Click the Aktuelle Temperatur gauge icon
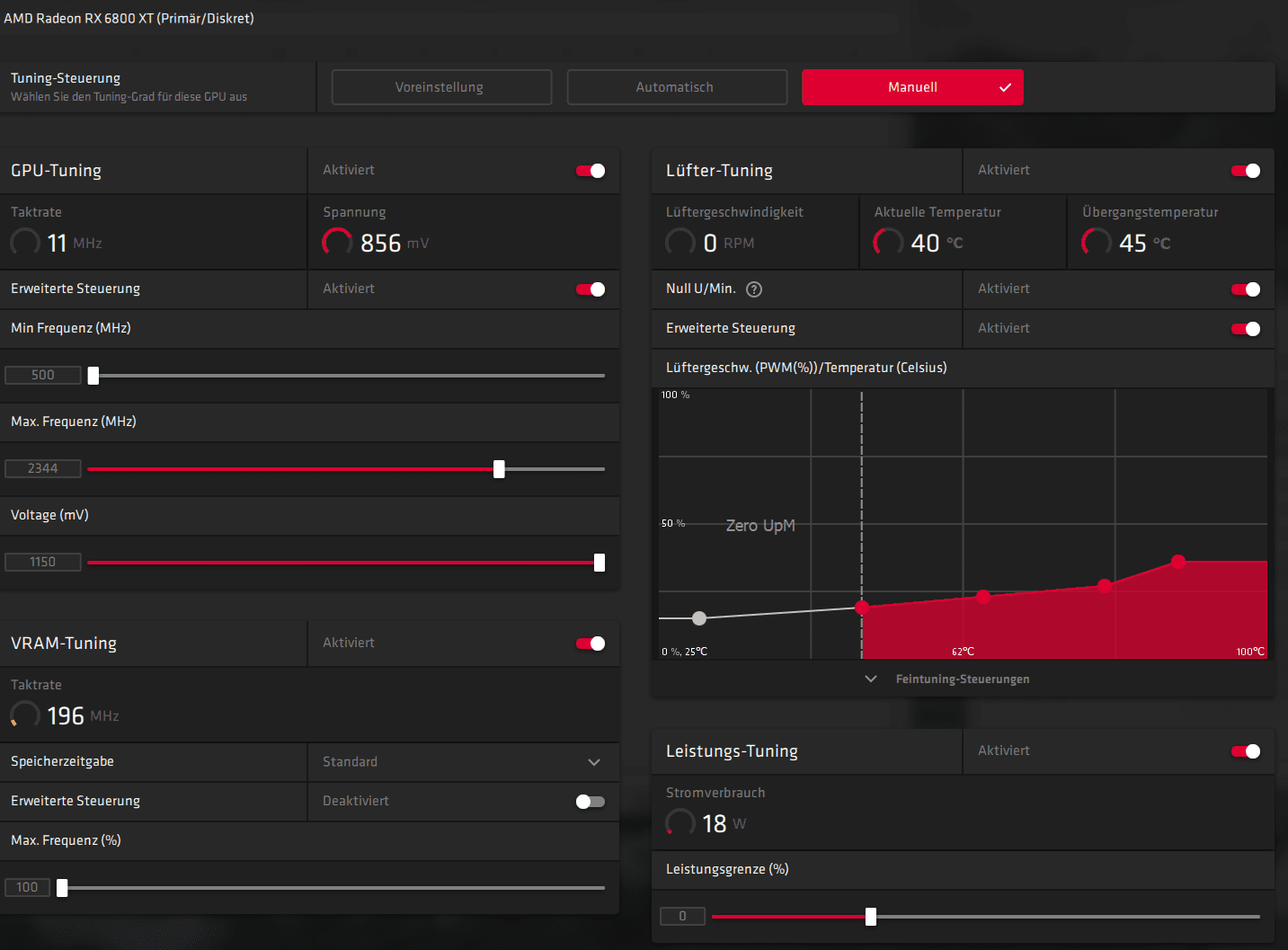The width and height of the screenshot is (1288, 950). 888,243
